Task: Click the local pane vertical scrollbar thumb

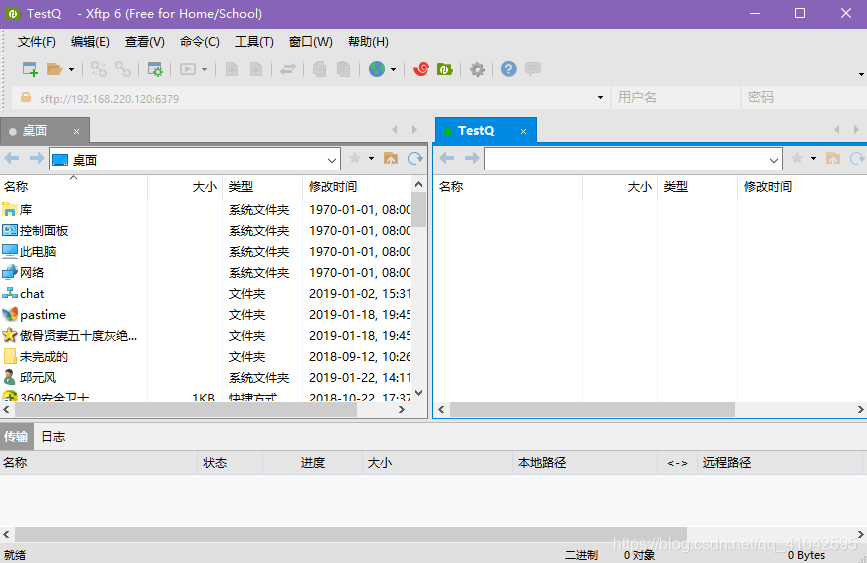Action: coord(419,210)
